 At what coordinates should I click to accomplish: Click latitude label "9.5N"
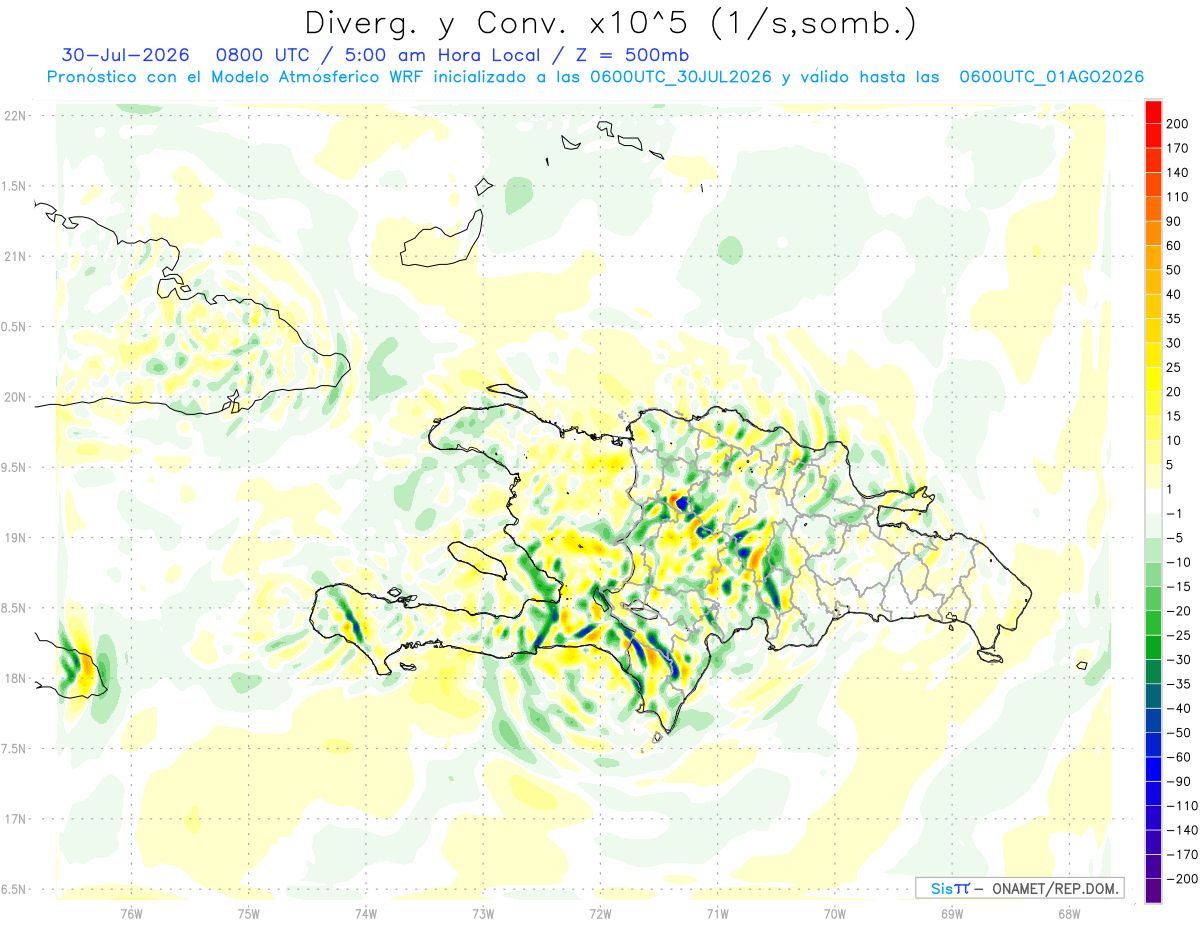click(x=15, y=467)
